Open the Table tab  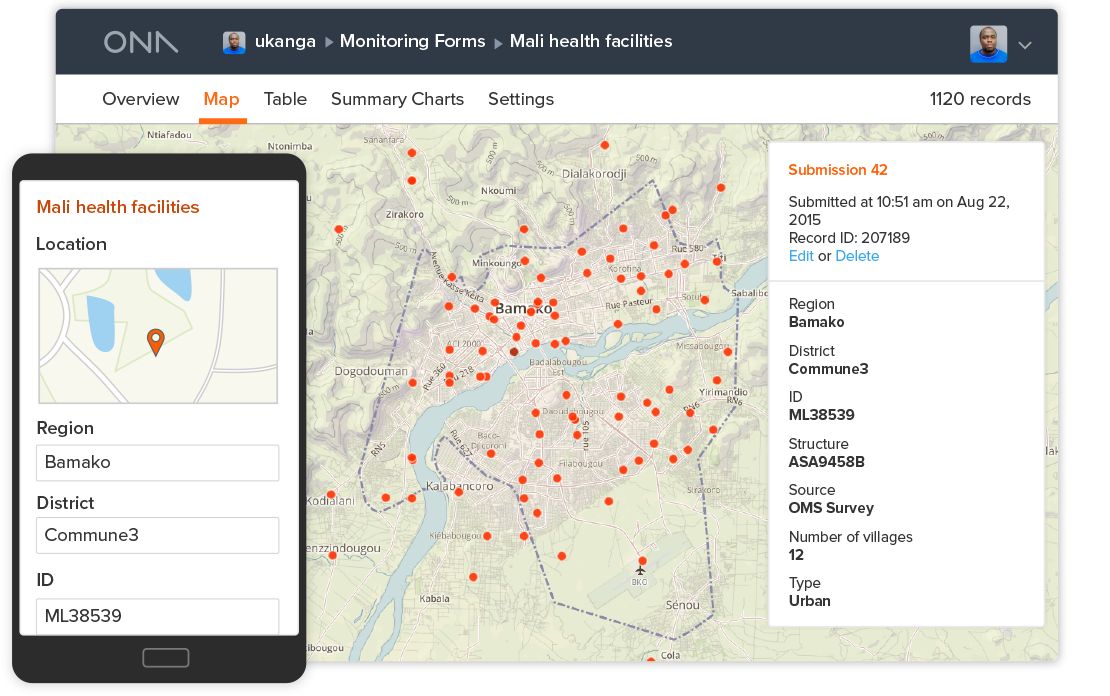(285, 99)
